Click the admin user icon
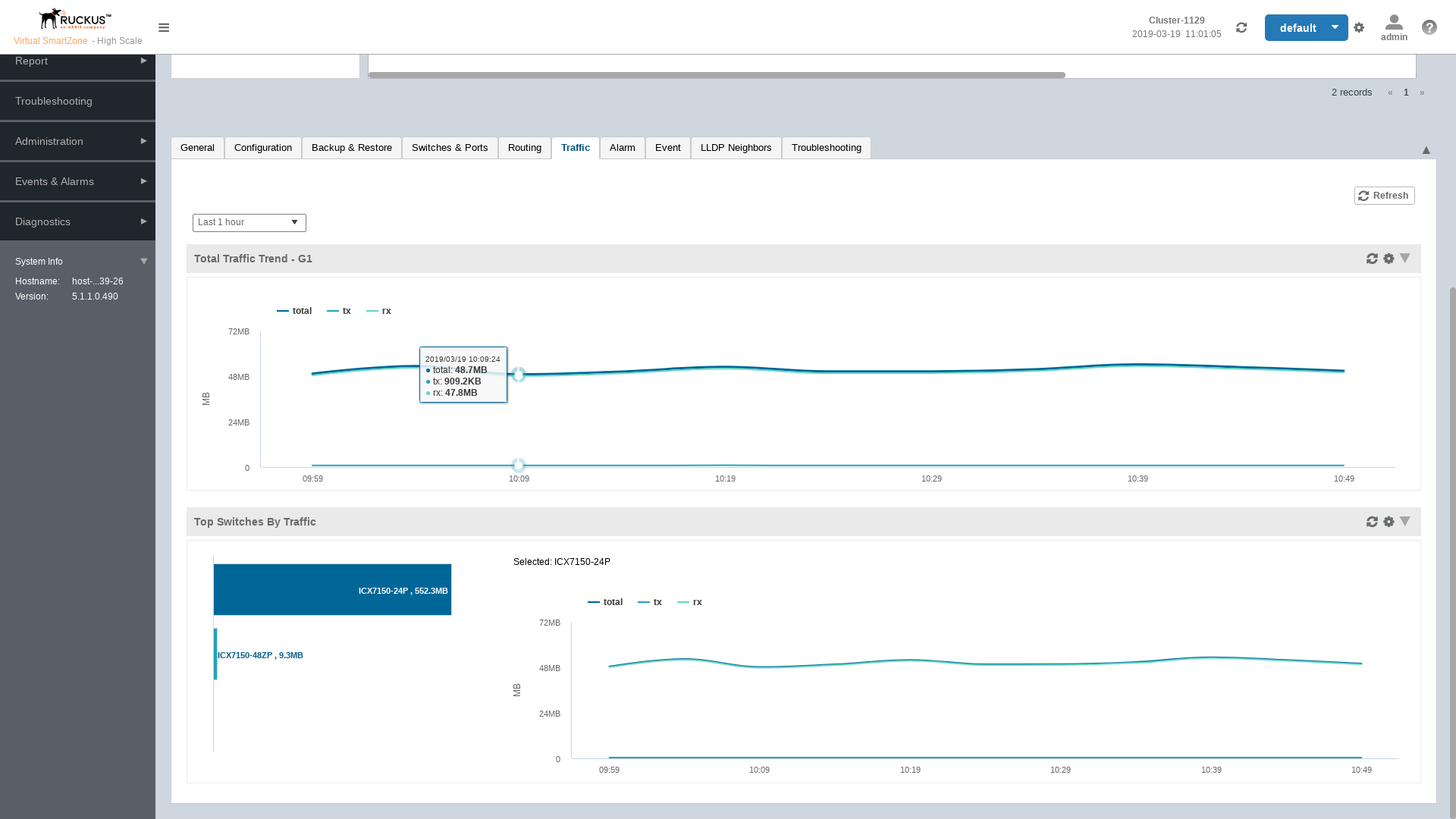Image resolution: width=1456 pixels, height=819 pixels. [1394, 24]
